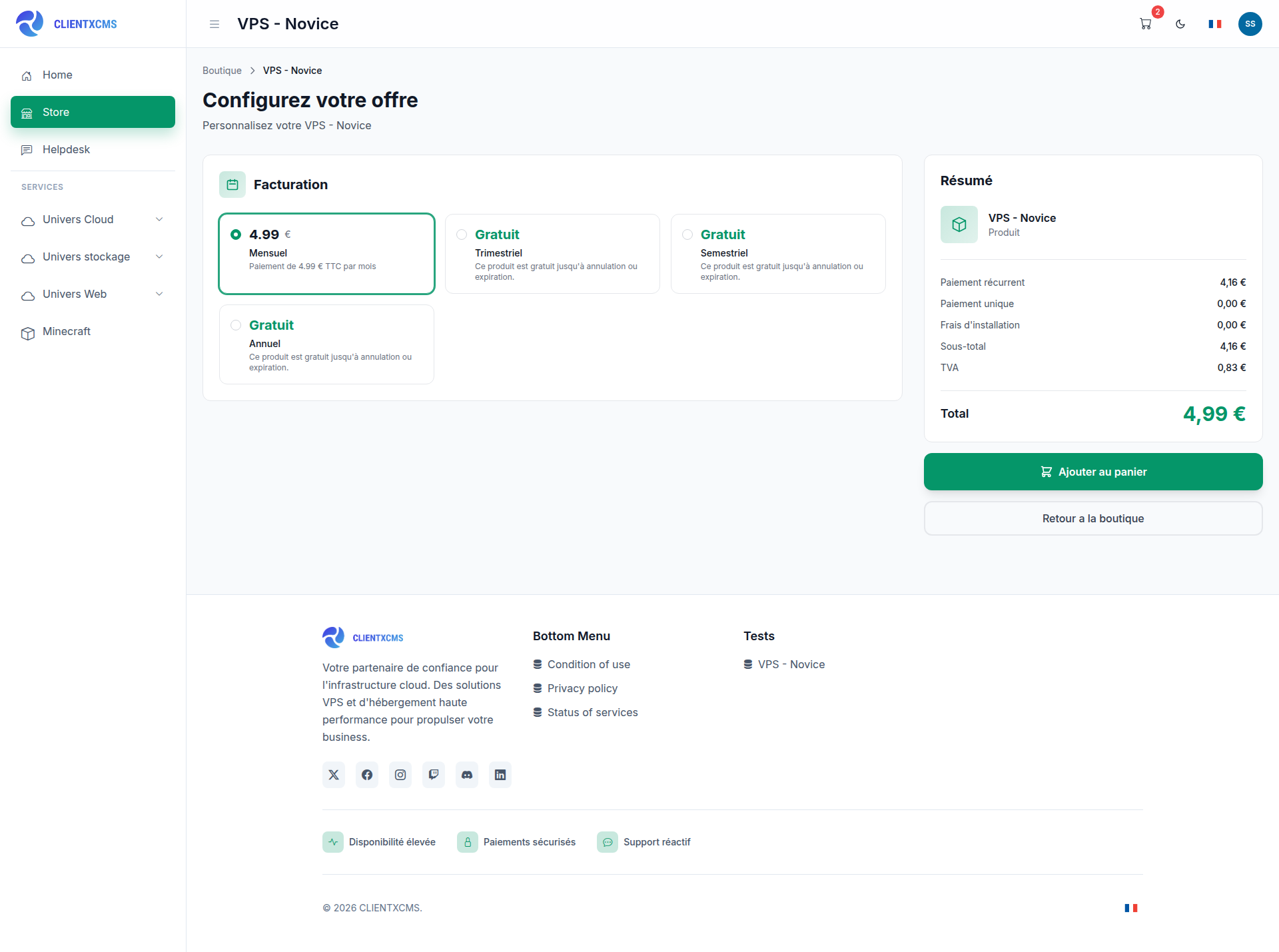This screenshot has height=952, width=1279.
Task: Expand the Univers stockage chevron
Action: point(159,256)
